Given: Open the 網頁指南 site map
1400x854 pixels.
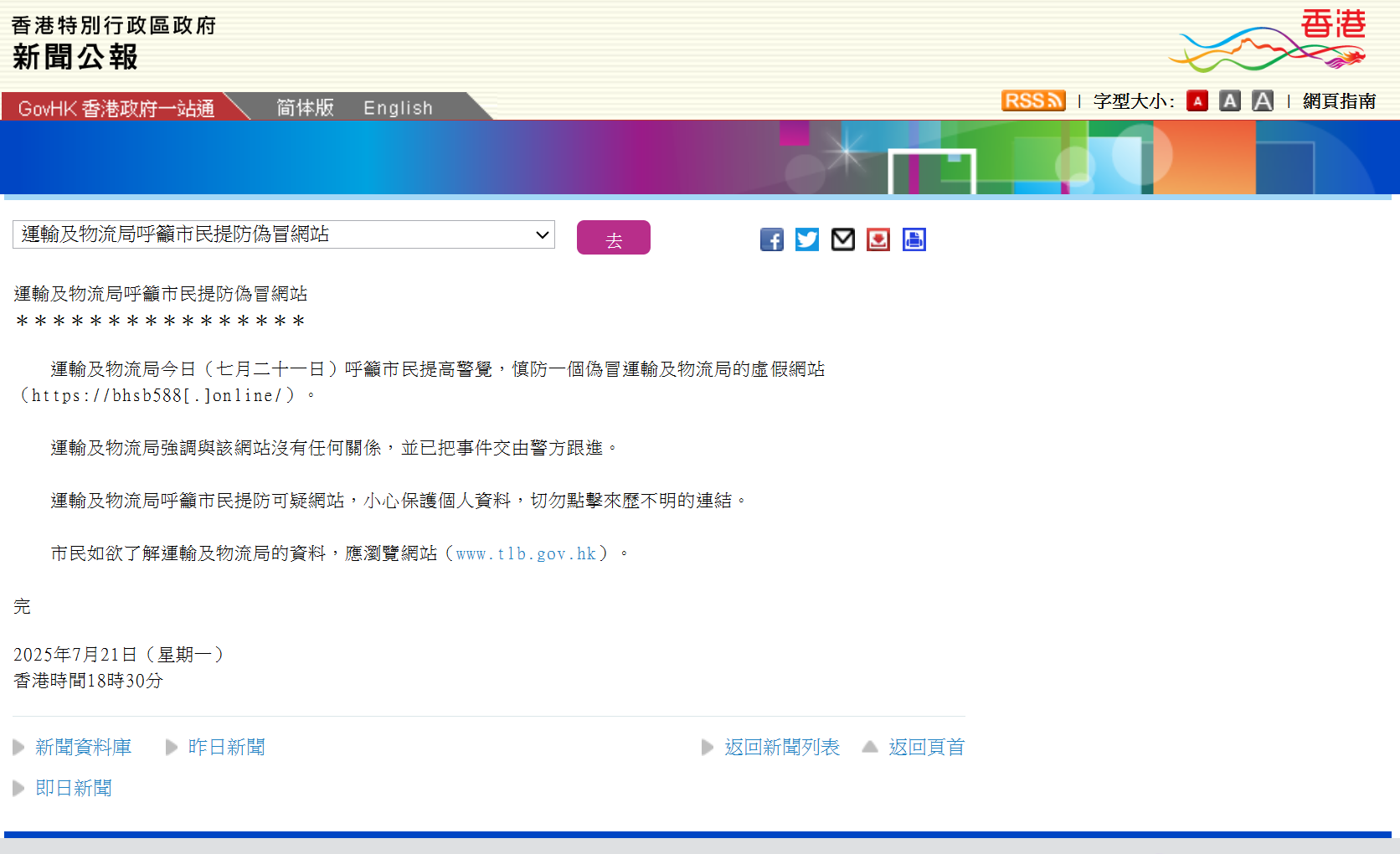Looking at the screenshot, I should pyautogui.click(x=1339, y=101).
